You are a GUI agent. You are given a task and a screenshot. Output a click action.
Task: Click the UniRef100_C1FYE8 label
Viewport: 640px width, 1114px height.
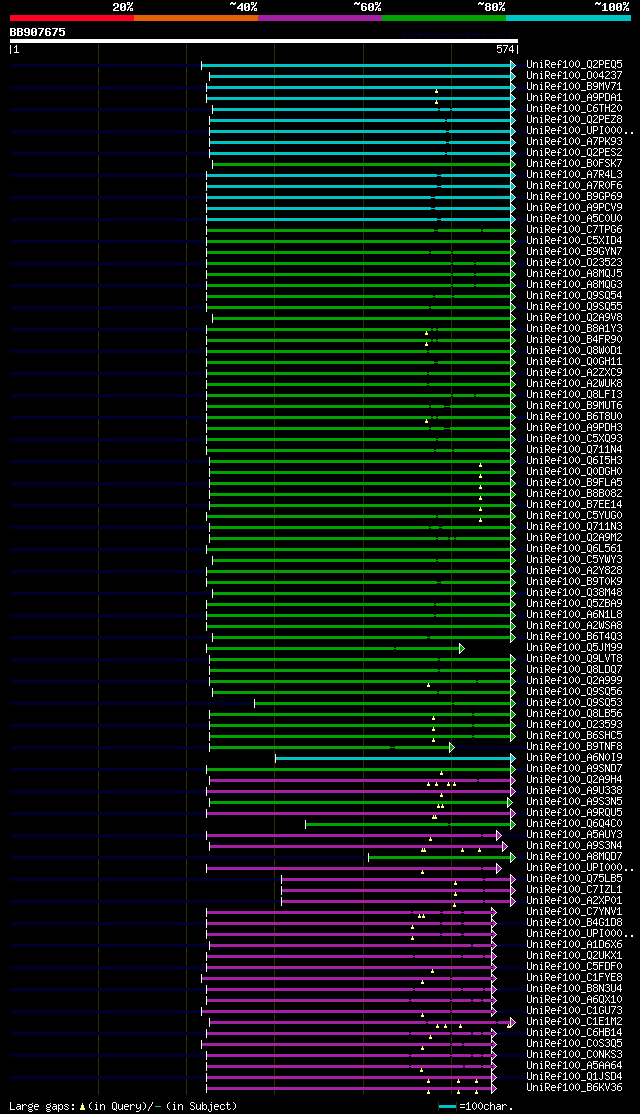[x=574, y=978]
